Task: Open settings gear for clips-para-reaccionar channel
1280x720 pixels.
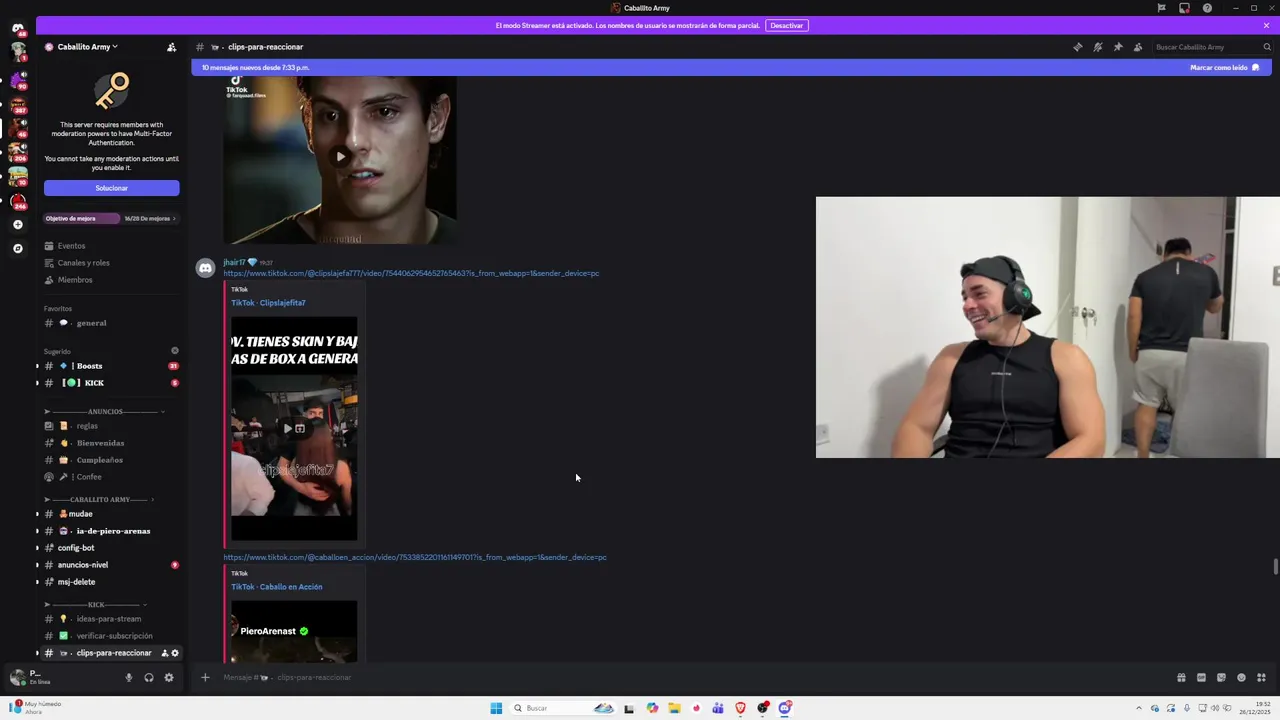Action: pos(175,653)
